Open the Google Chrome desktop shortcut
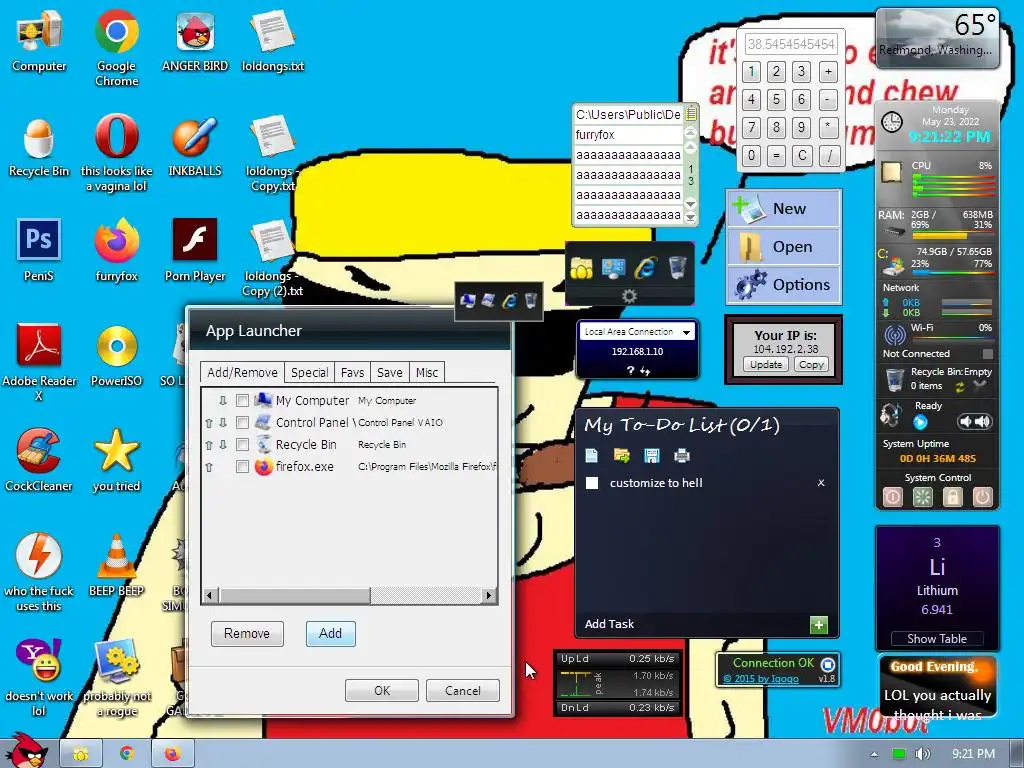Image resolution: width=1024 pixels, height=768 pixels. [116, 47]
